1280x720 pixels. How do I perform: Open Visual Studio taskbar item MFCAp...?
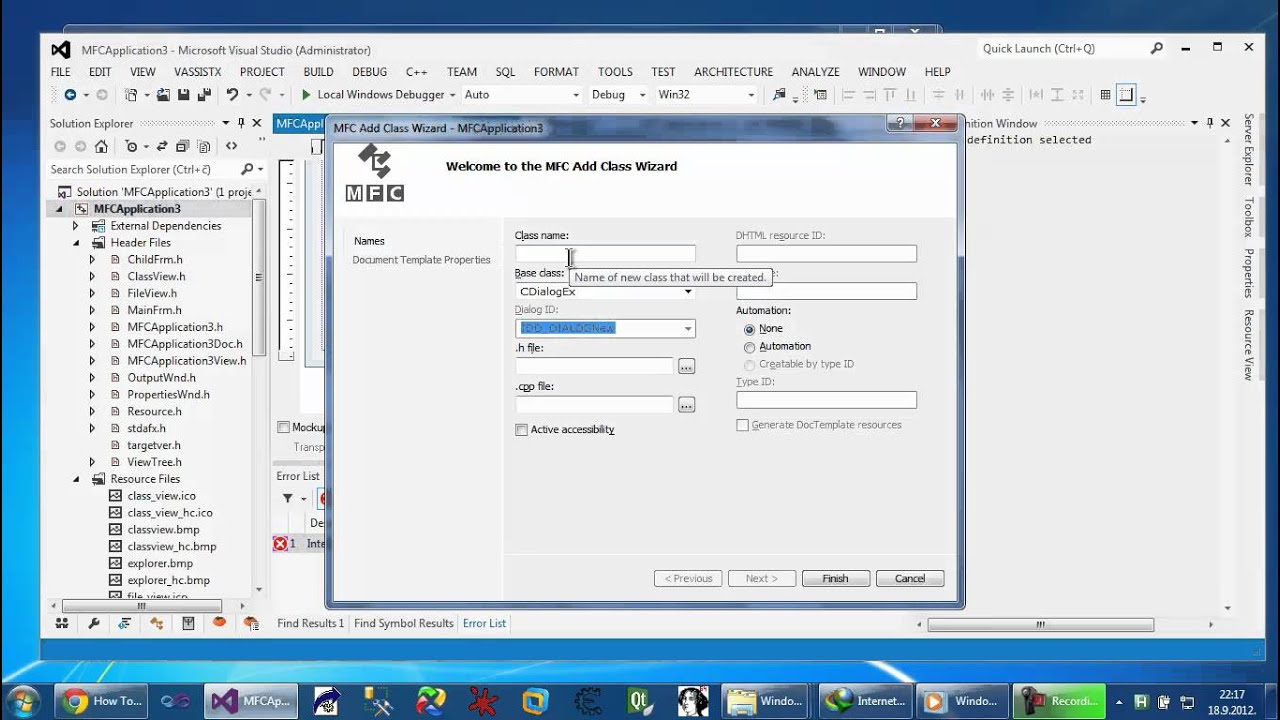click(x=253, y=700)
